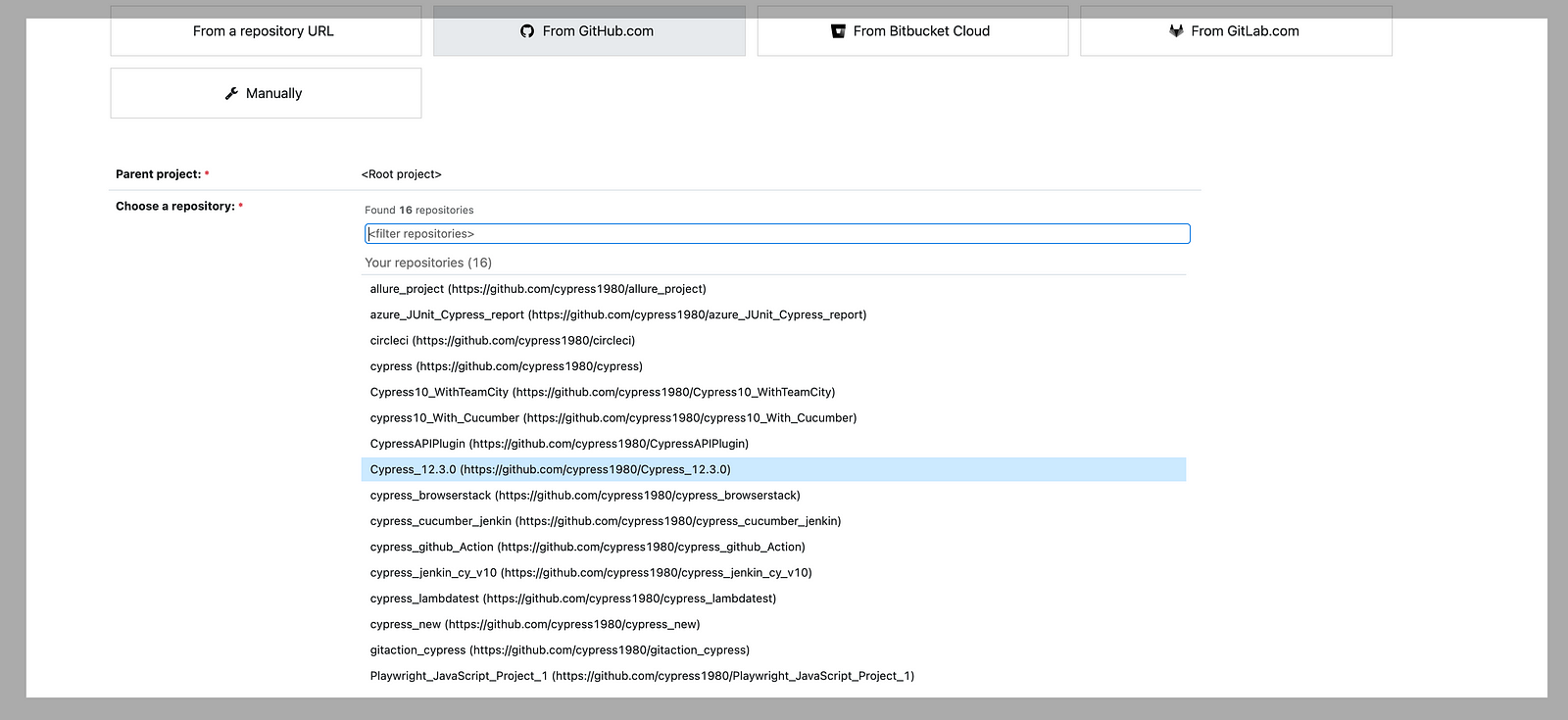Choose the Playwright_JavaScript_Project_1 repository
Screen dimensions: 1568x720
[641, 676]
